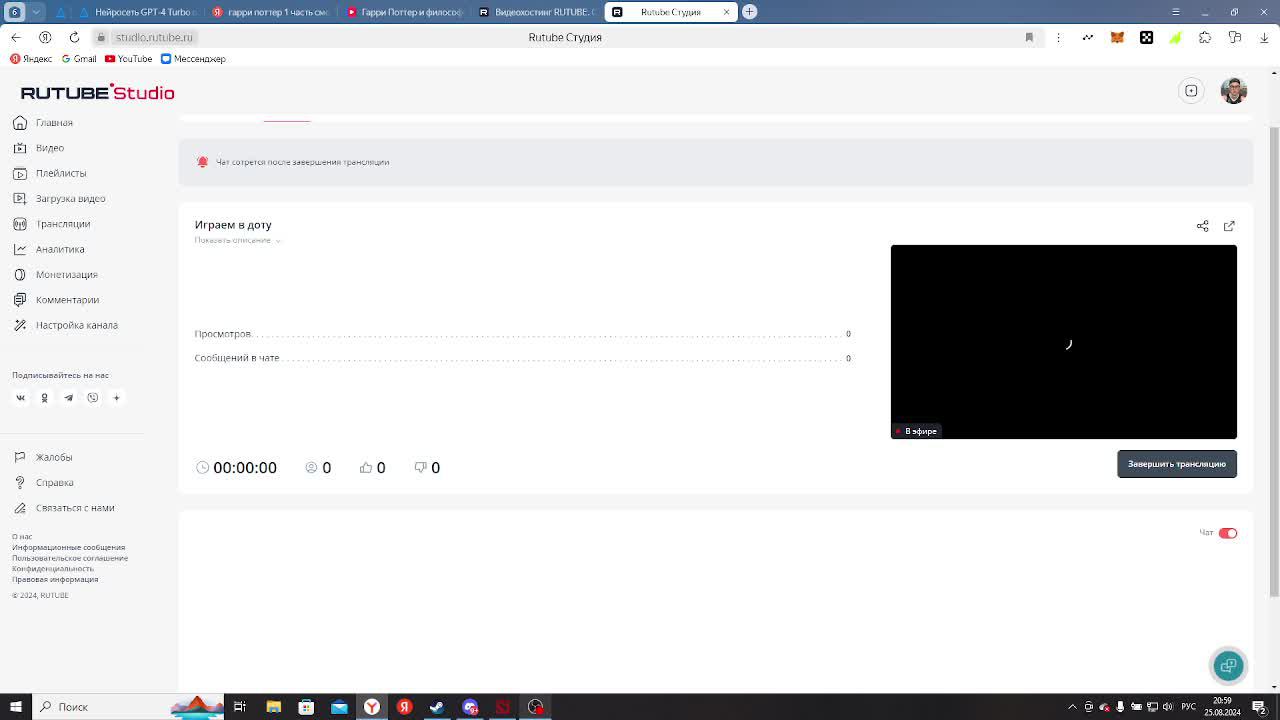Click the Odnoklassniki social icon

(44, 398)
